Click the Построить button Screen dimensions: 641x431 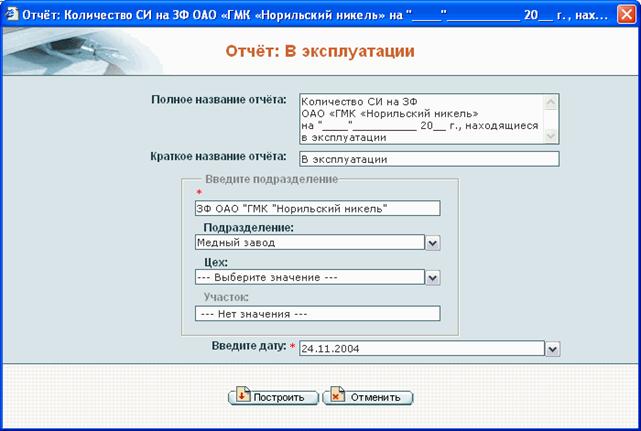click(x=273, y=397)
